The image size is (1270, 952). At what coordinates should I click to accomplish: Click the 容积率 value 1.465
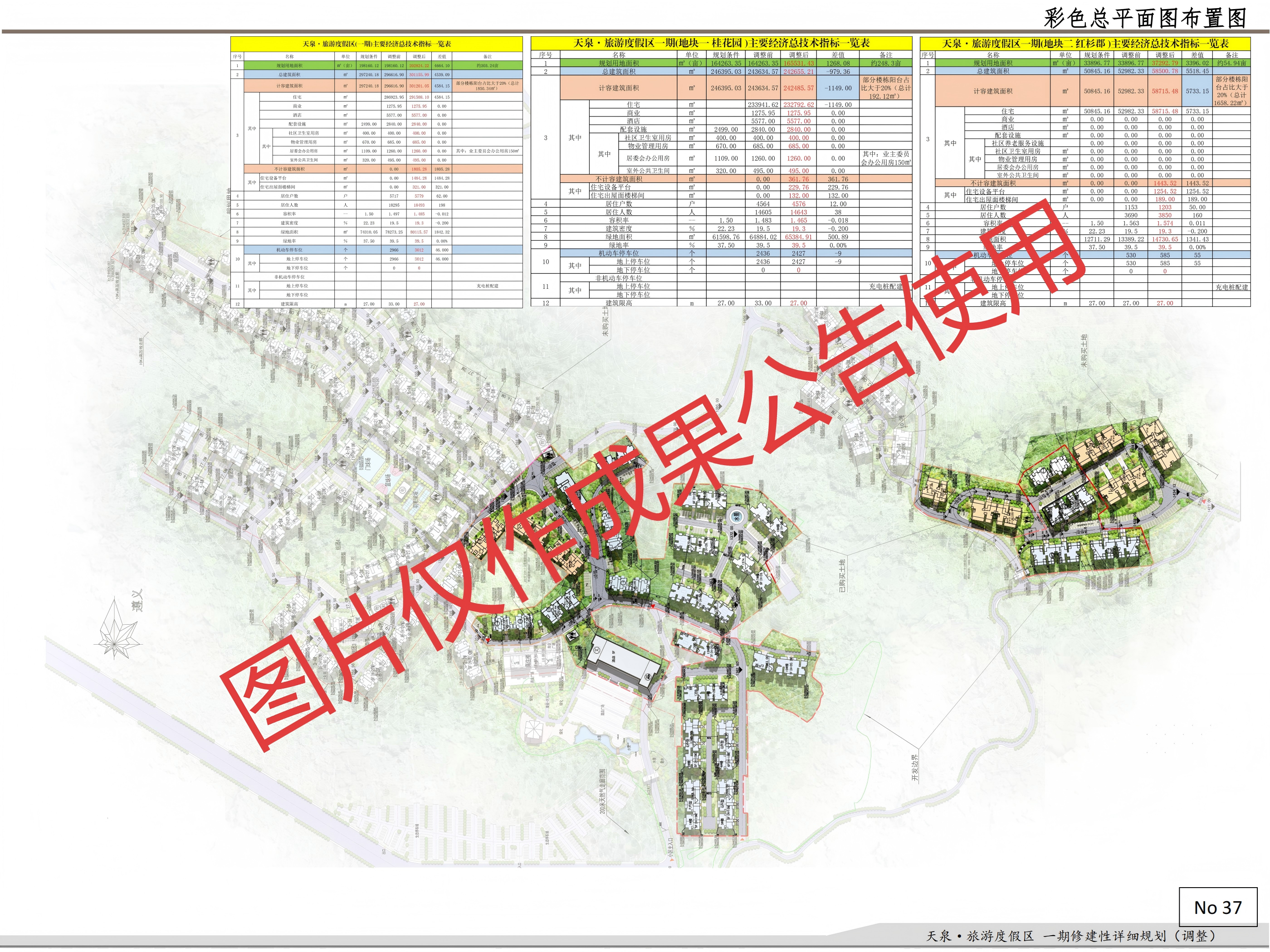pos(799,220)
